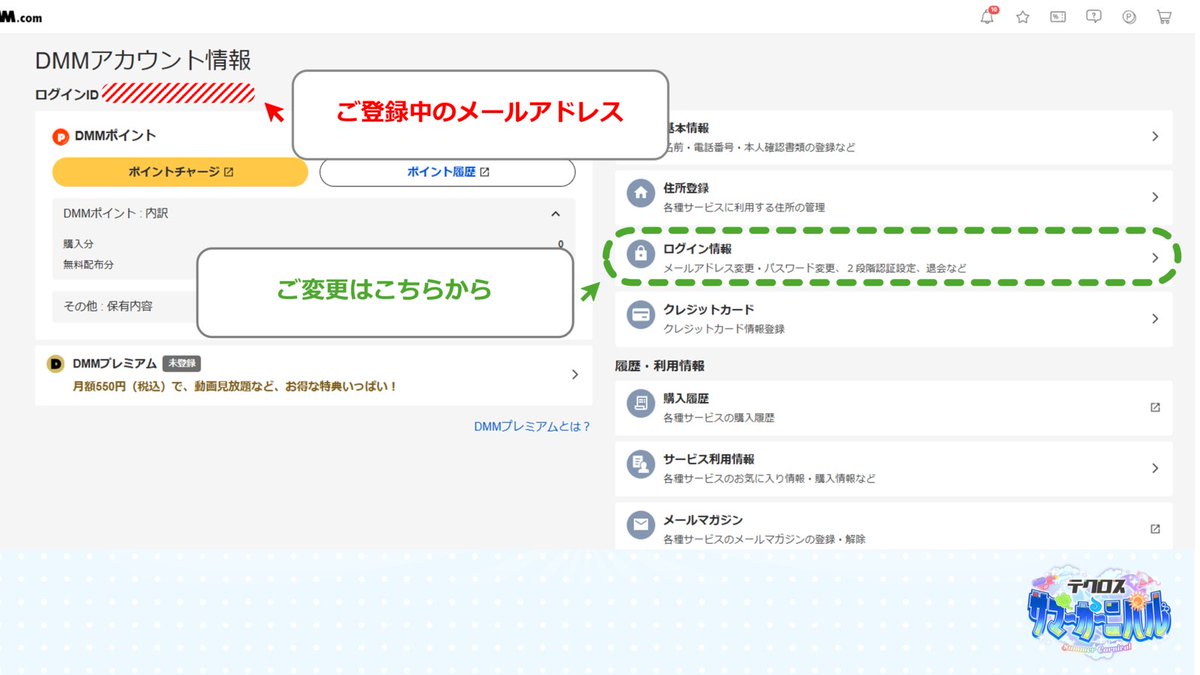Screen dimensions: 1200x675
Task: Open the notifications bell icon
Action: click(x=988, y=16)
